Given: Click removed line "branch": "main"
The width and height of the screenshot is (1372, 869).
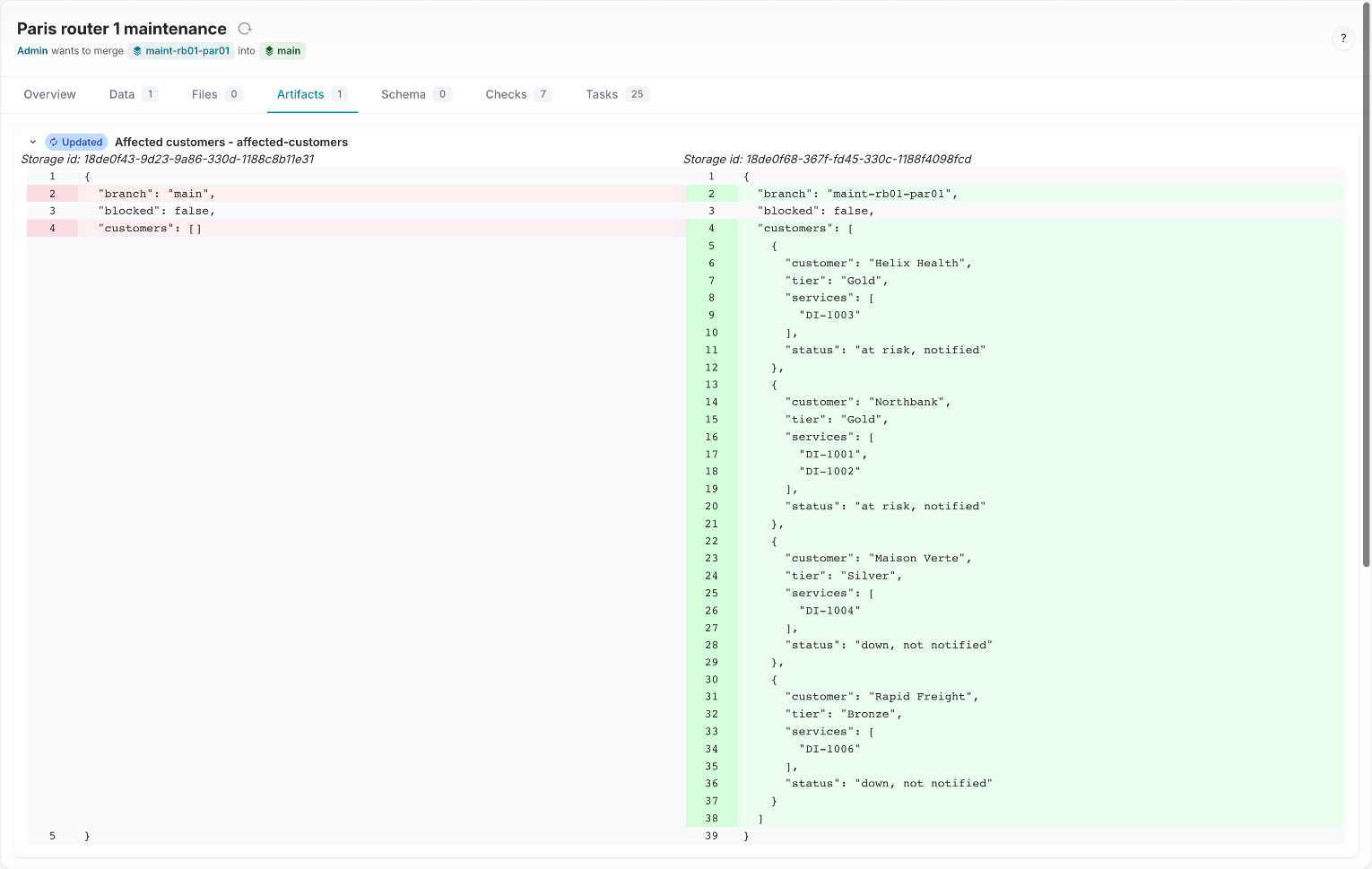Looking at the screenshot, I should [x=356, y=194].
